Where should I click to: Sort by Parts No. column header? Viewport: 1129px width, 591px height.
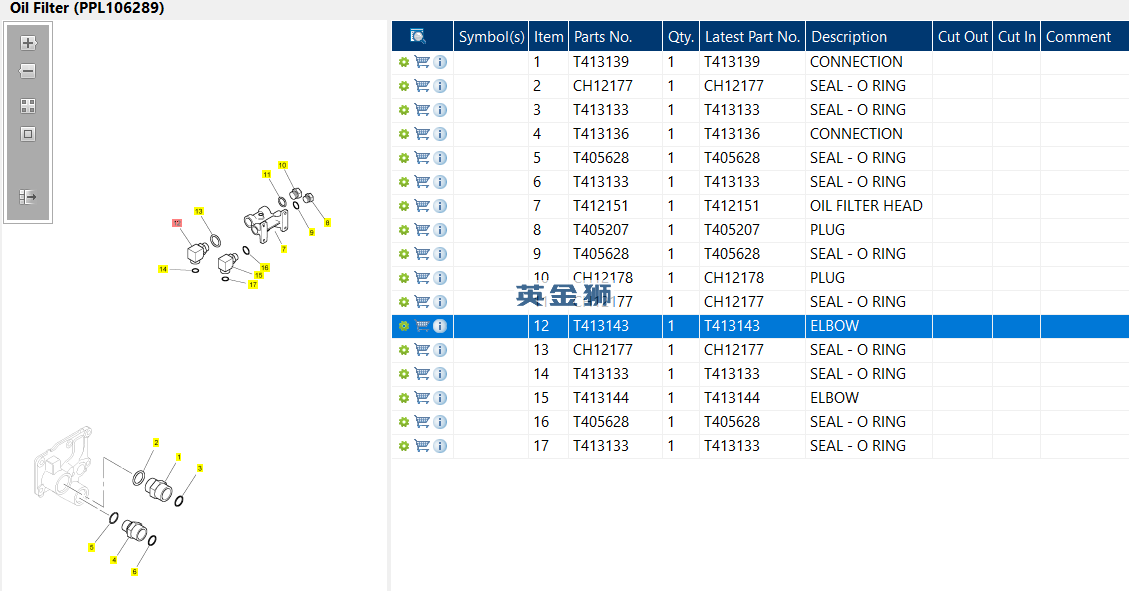603,37
